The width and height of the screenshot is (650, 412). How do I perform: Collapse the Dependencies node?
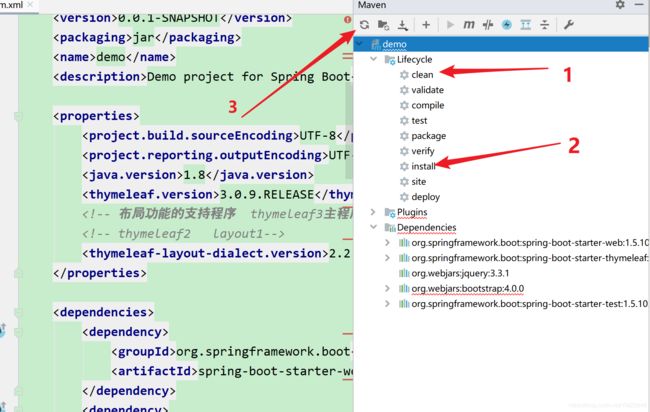tap(374, 227)
